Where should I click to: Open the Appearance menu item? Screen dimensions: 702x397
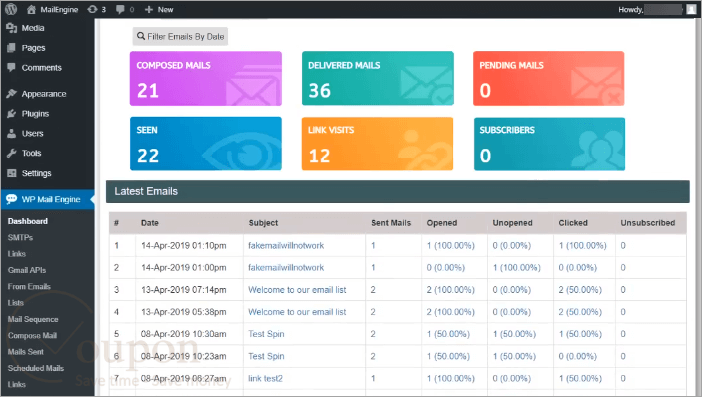tap(44, 94)
